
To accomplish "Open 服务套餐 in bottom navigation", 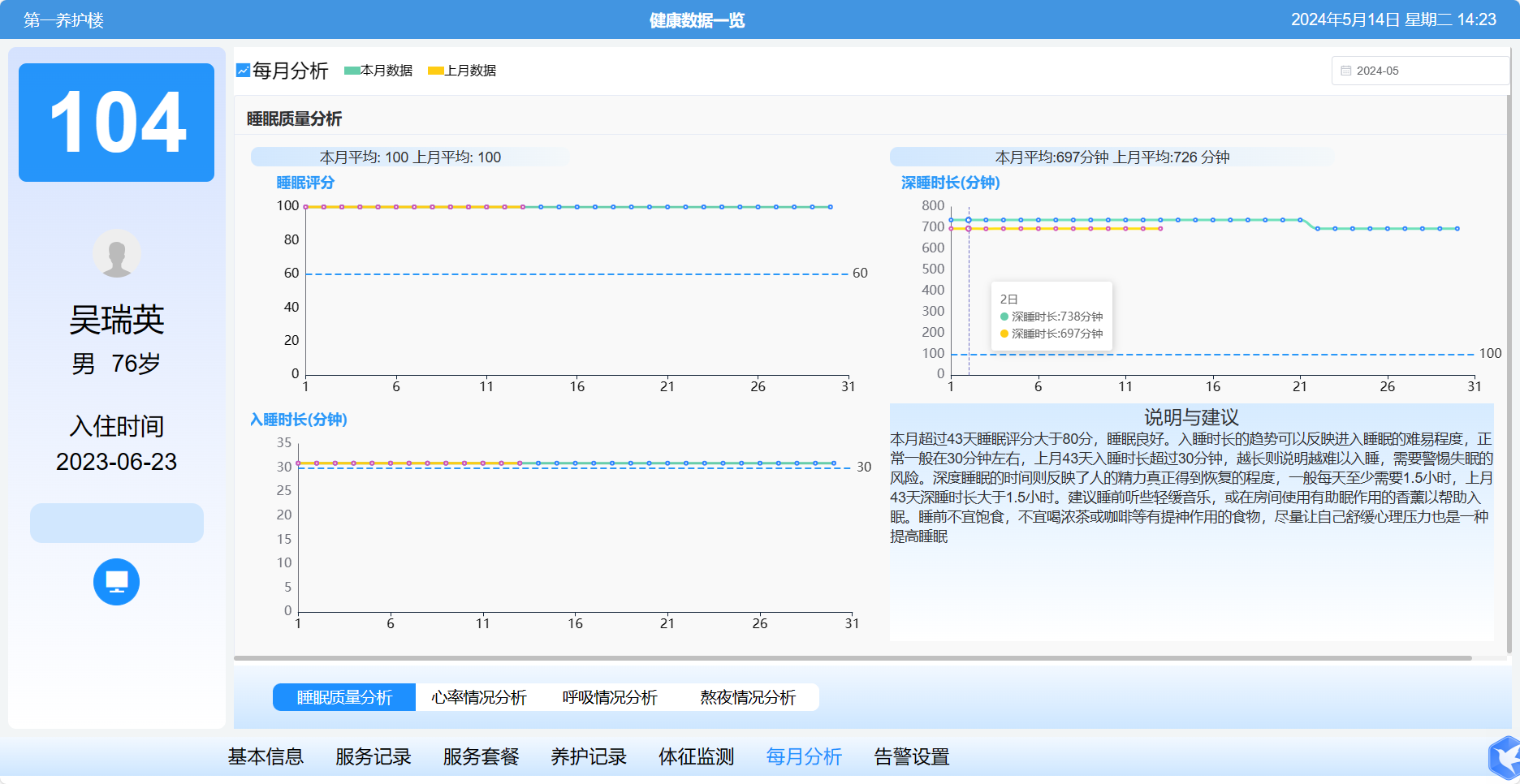I will (x=481, y=756).
